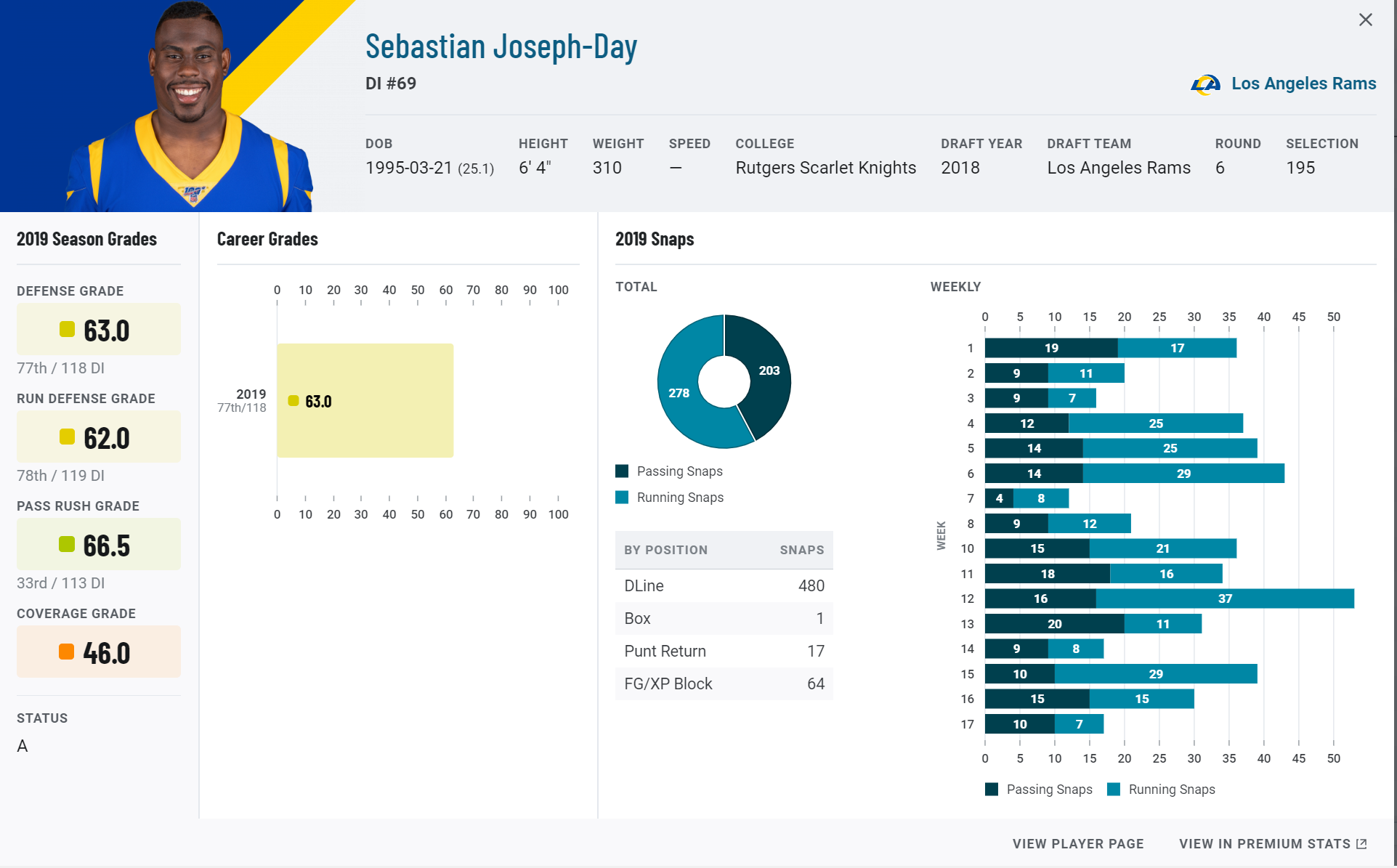
Task: Click the external-link icon beside Premium Stats
Action: (1361, 843)
